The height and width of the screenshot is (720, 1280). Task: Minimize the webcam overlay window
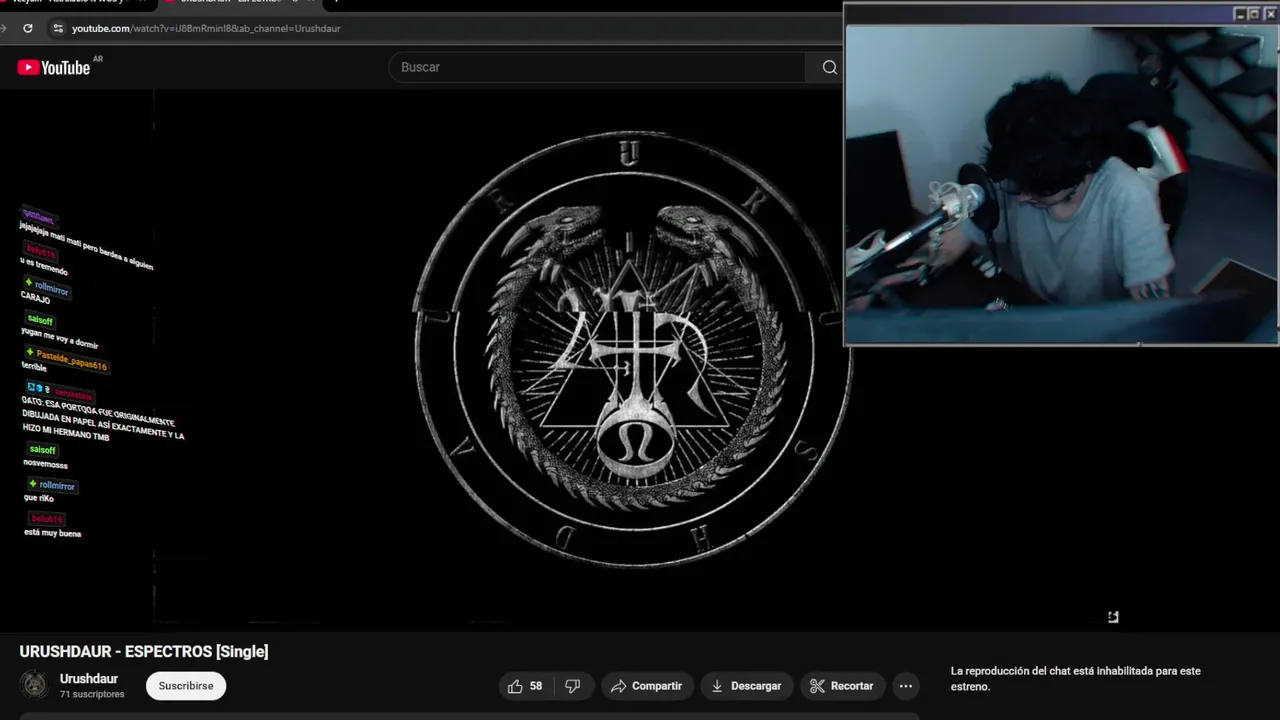[1240, 14]
